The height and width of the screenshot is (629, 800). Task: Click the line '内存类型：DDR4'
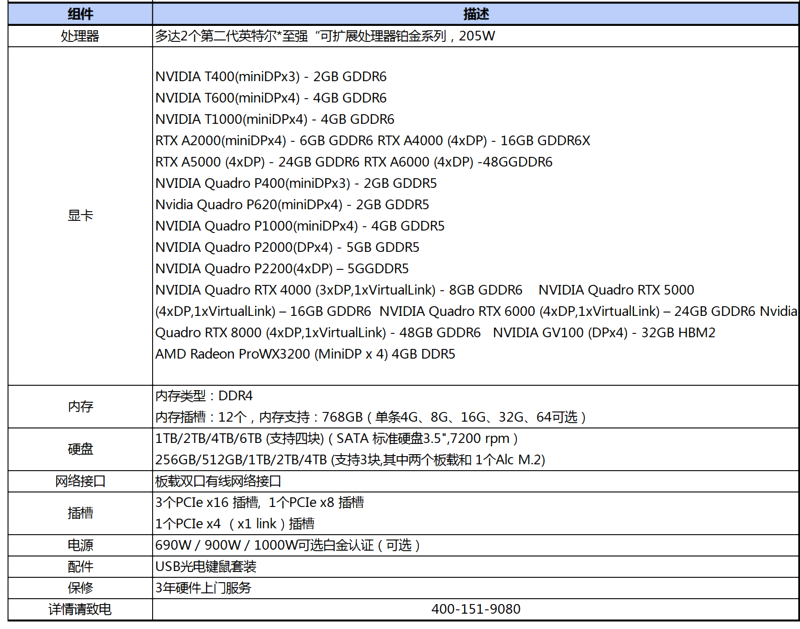coord(204,396)
